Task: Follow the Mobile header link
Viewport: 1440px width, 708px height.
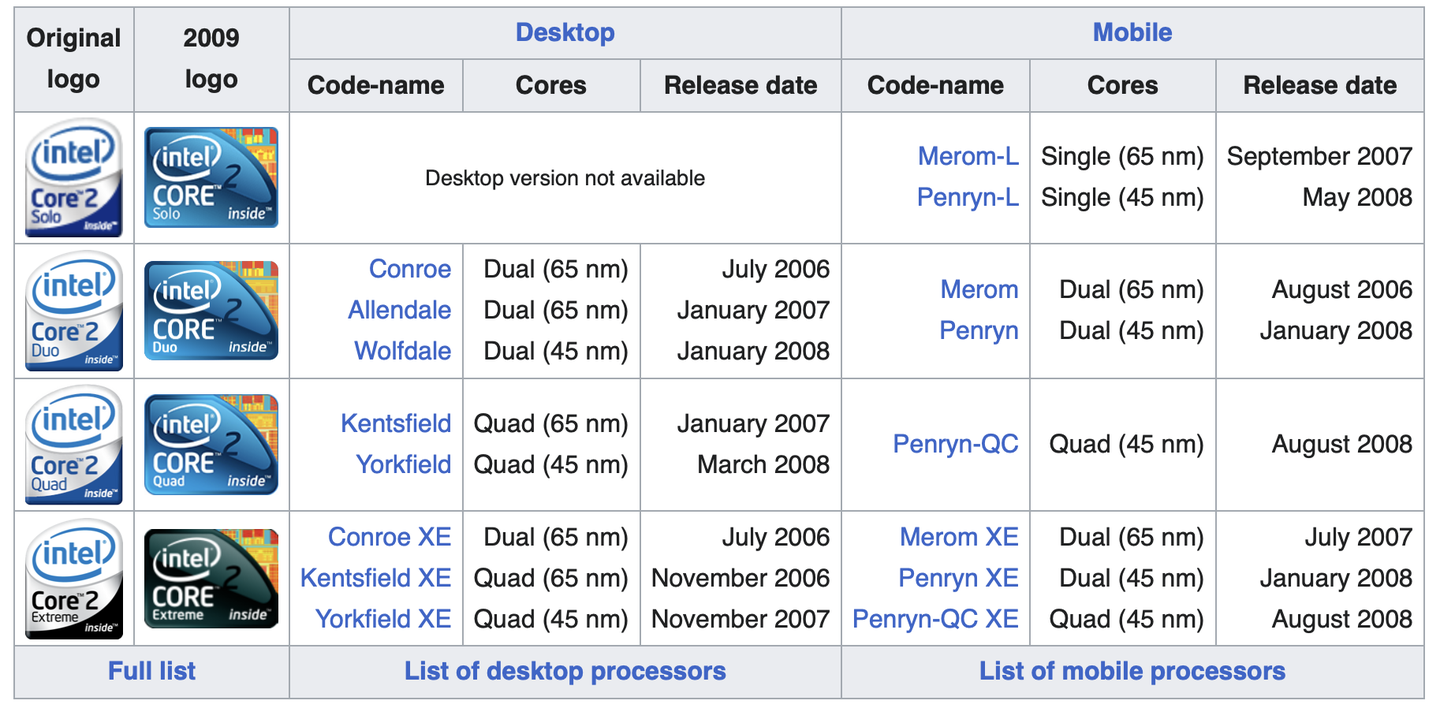Action: [1132, 32]
